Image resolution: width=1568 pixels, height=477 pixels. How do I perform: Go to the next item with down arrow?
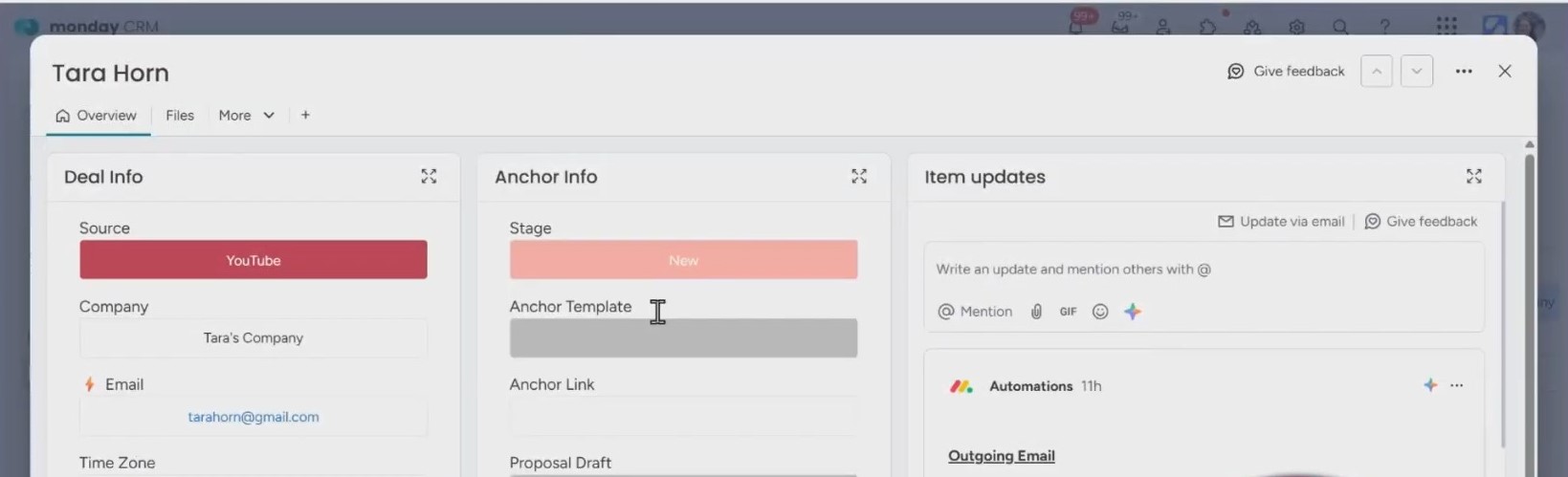pos(1417,71)
